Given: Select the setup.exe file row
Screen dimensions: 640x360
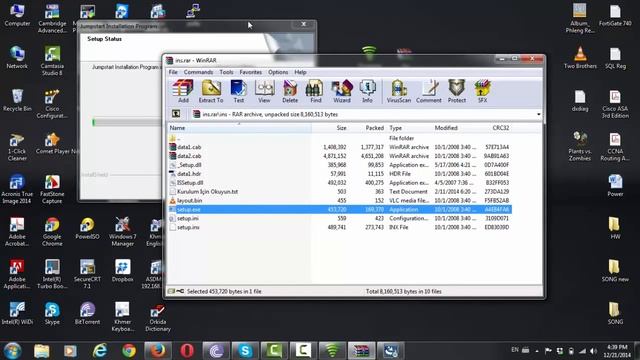Looking at the screenshot, I should tap(340, 209).
